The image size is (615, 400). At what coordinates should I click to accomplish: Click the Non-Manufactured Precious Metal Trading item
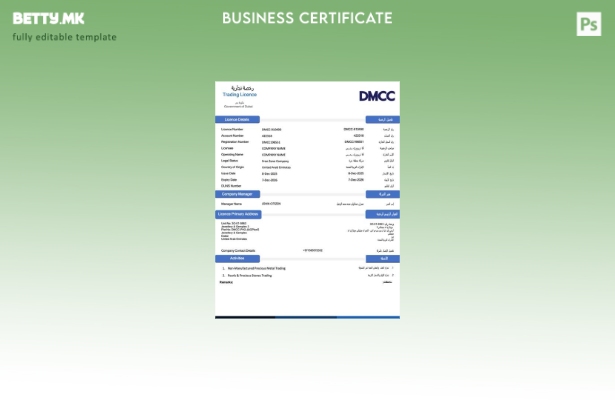tap(256, 268)
